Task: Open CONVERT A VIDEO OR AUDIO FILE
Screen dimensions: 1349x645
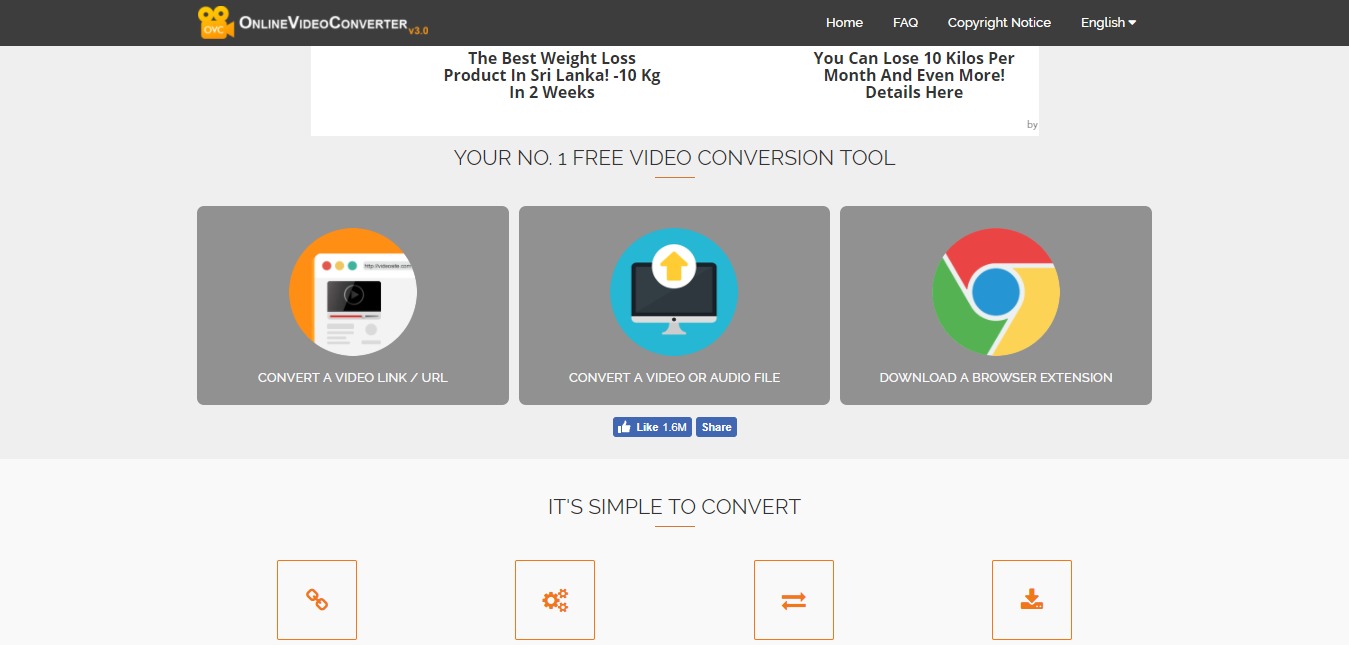Action: (x=674, y=377)
